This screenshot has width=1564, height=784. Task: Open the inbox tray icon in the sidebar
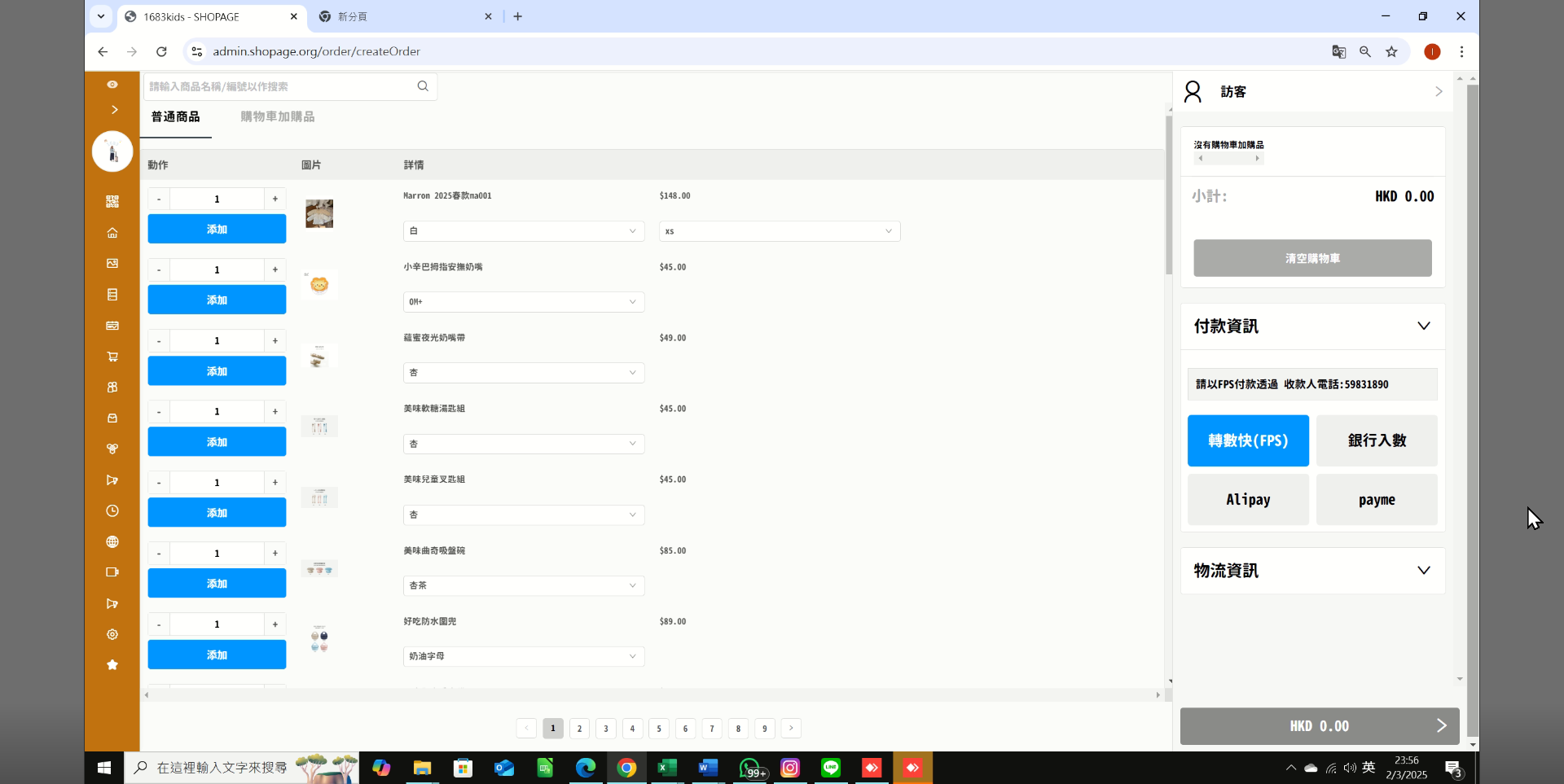(112, 418)
